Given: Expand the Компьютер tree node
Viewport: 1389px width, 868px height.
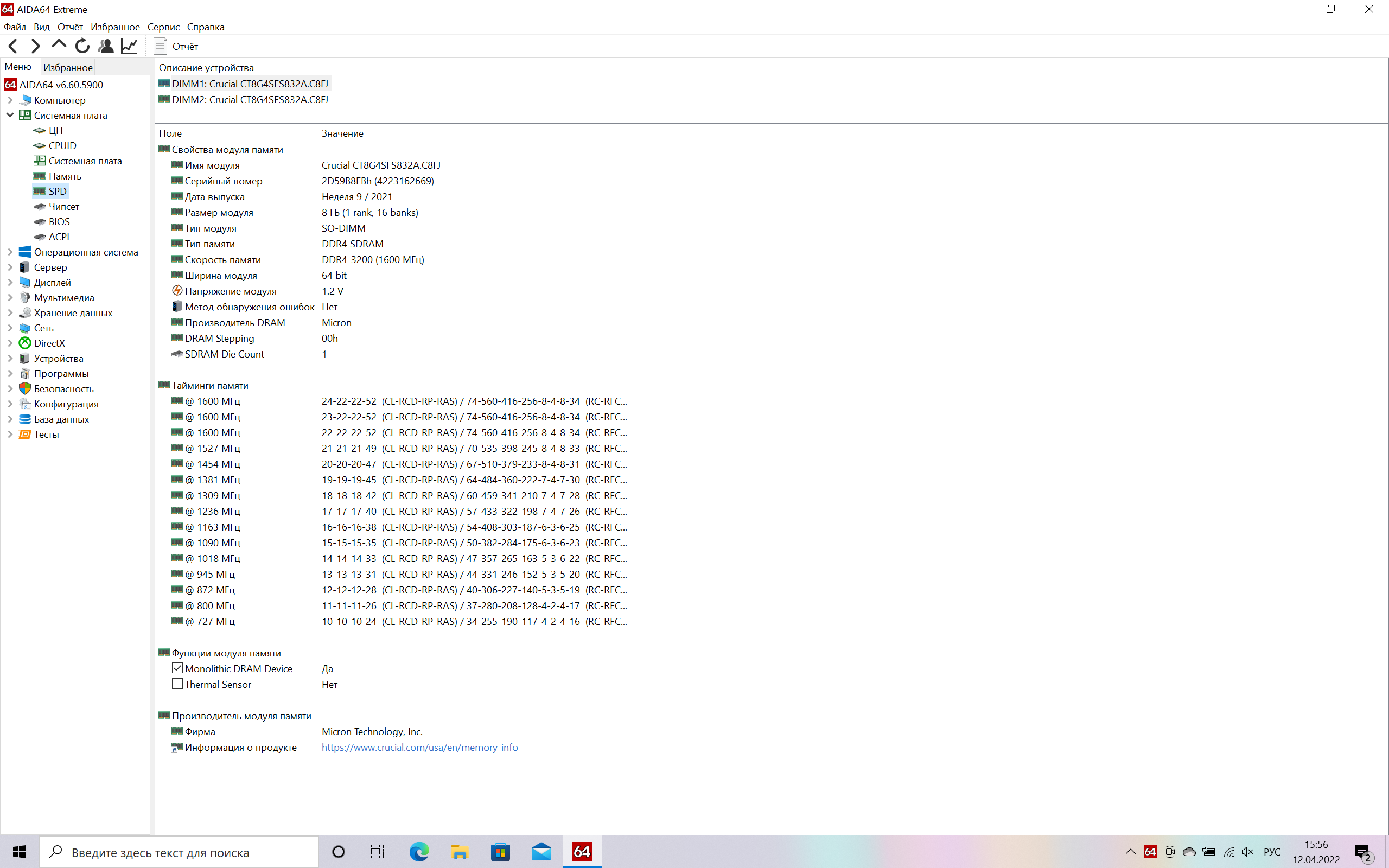Looking at the screenshot, I should pos(10,100).
